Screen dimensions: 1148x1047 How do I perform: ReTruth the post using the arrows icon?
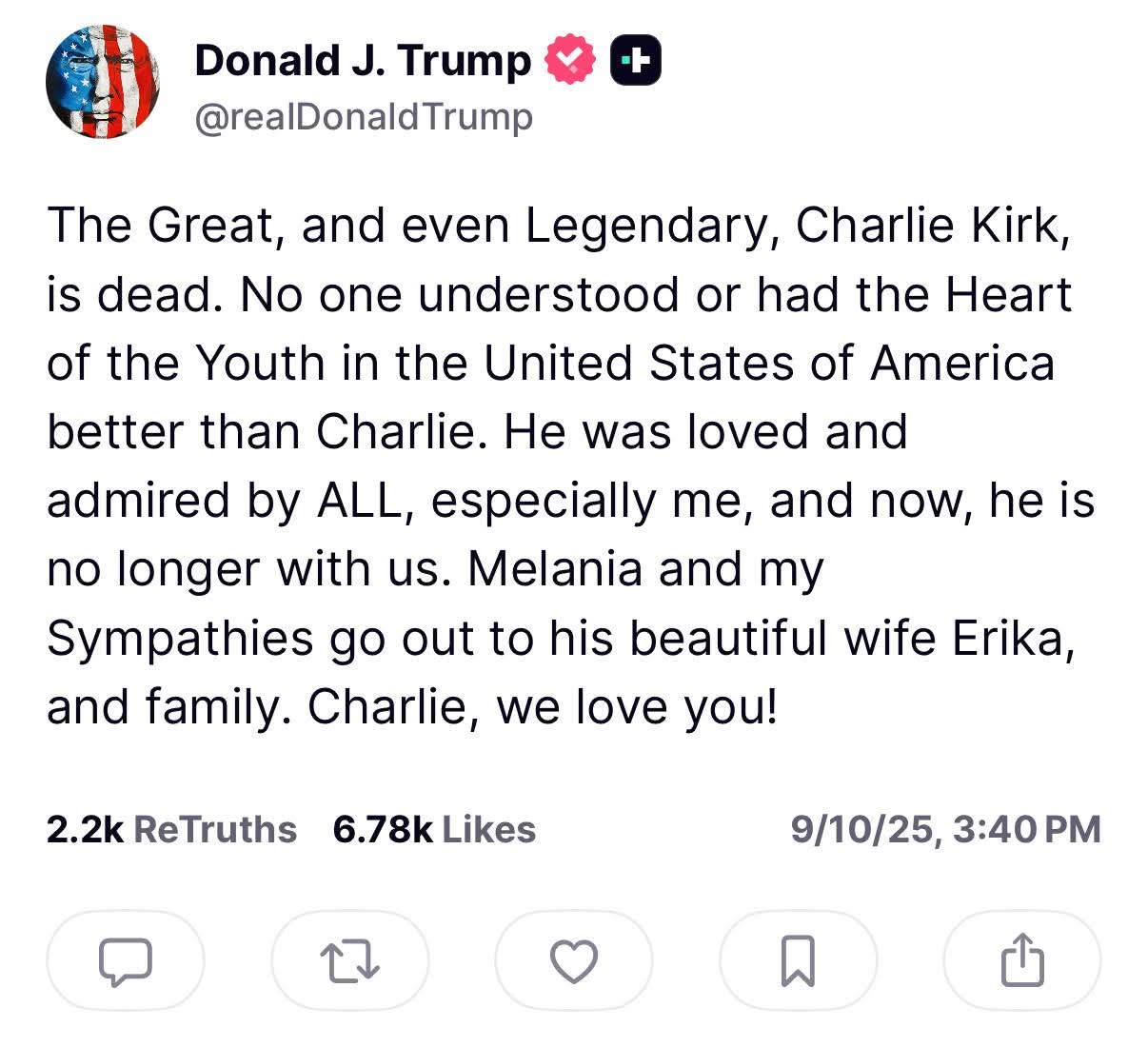pyautogui.click(x=349, y=960)
